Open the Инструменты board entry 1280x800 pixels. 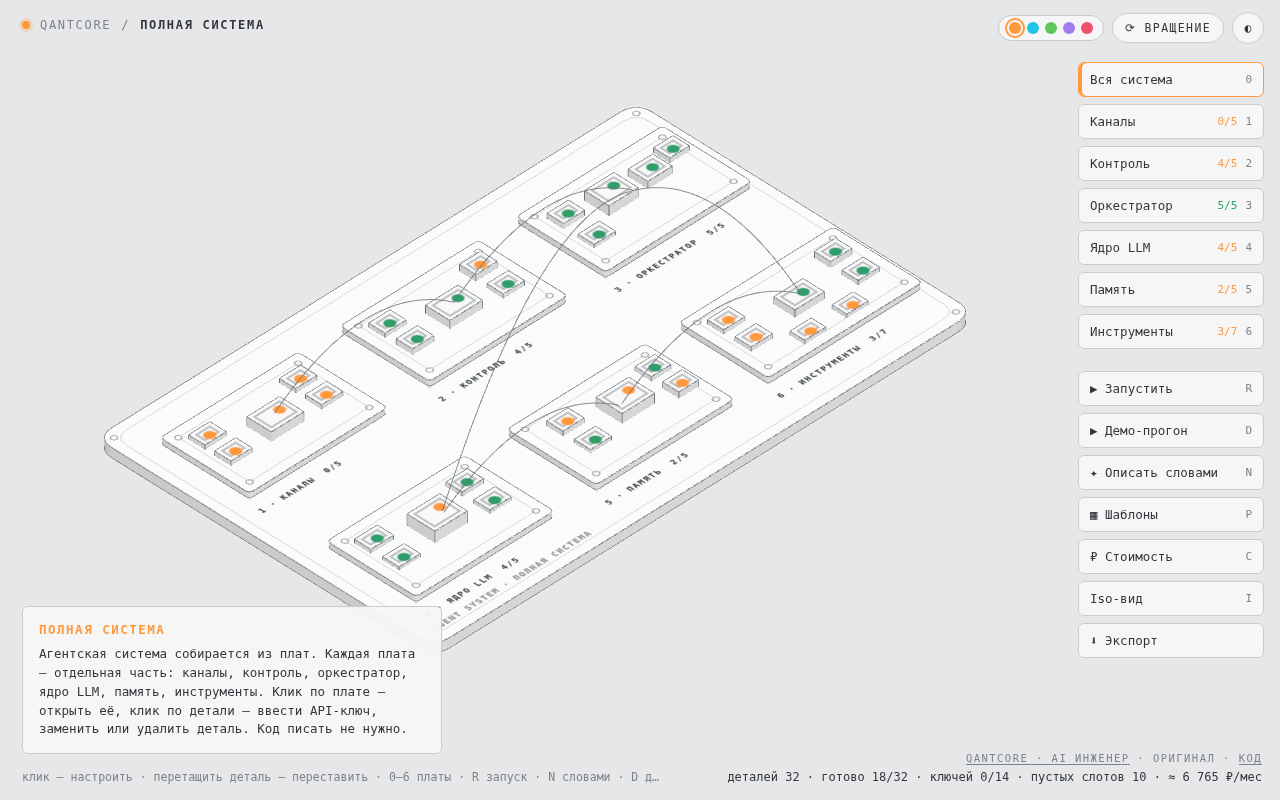(x=1170, y=332)
